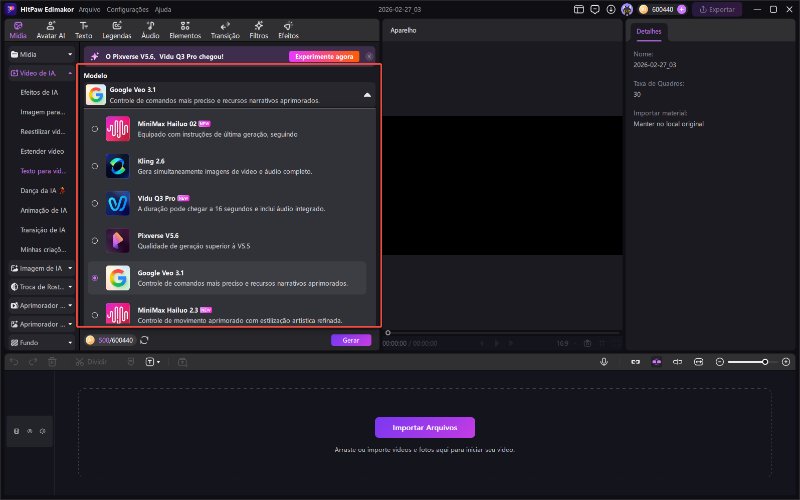Screen dimensions: 800x500
Task: Open Minhas criaçõ... sidebar item
Action: point(43,249)
